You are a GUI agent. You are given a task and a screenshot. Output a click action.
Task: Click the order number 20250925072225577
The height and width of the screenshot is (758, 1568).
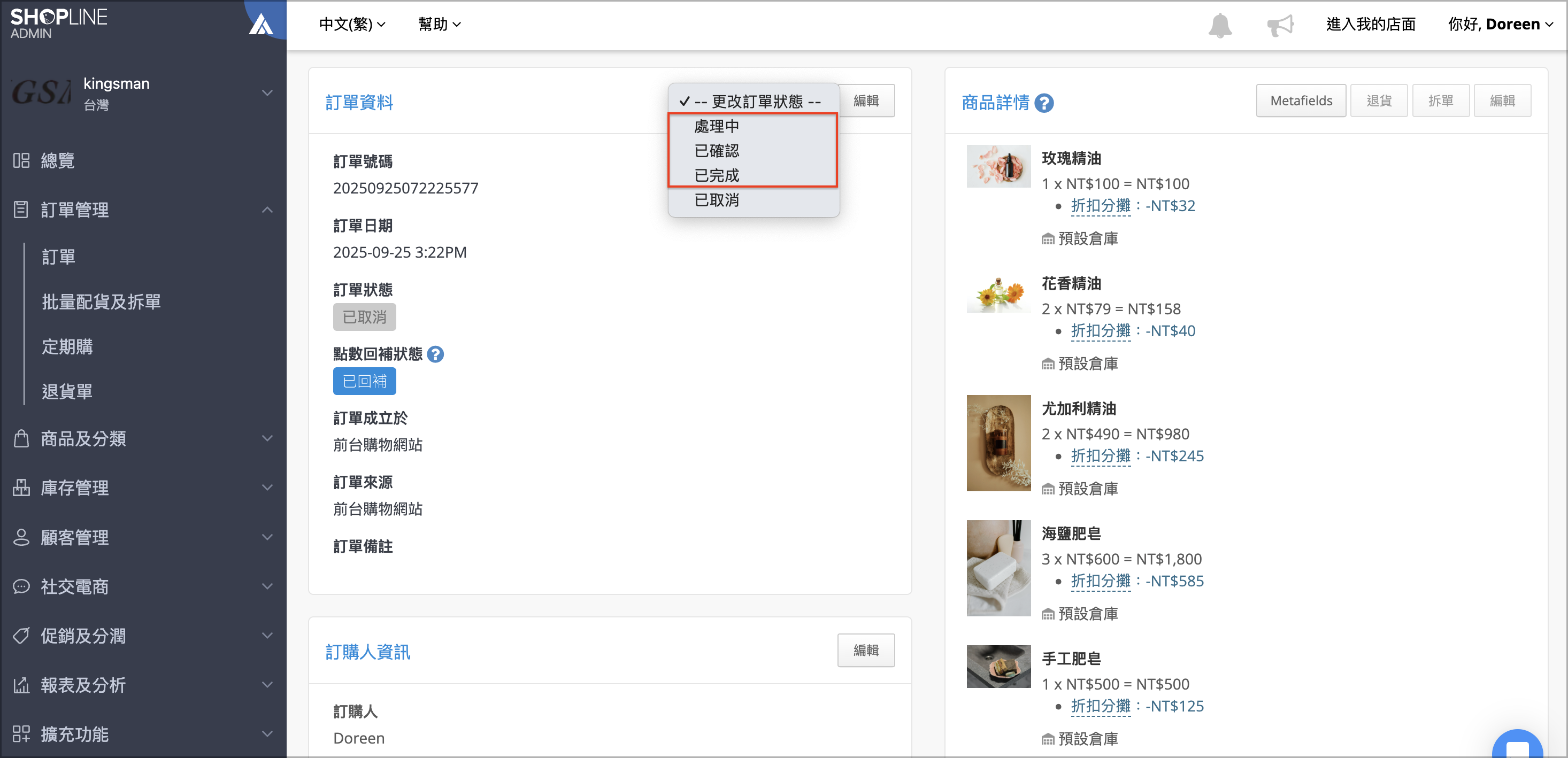406,188
